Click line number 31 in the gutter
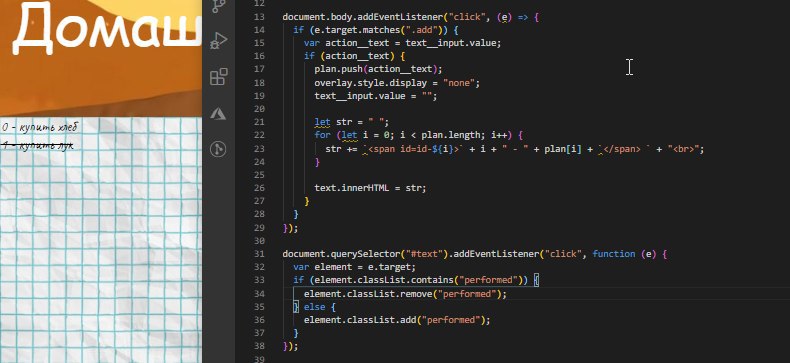This screenshot has width=790, height=363. (259, 254)
